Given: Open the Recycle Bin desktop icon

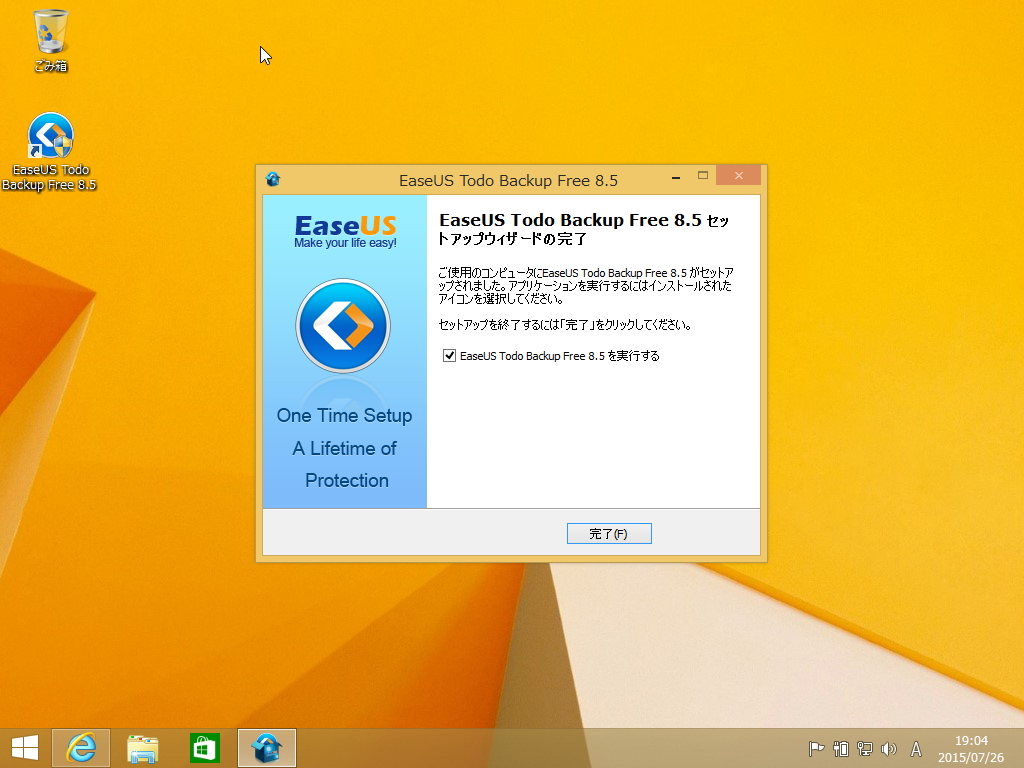Looking at the screenshot, I should 50,40.
